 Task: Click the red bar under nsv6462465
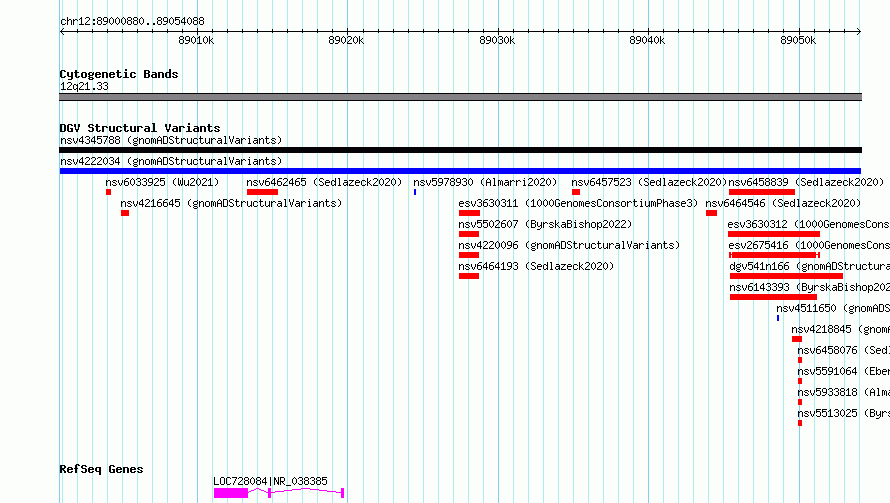pos(262,192)
